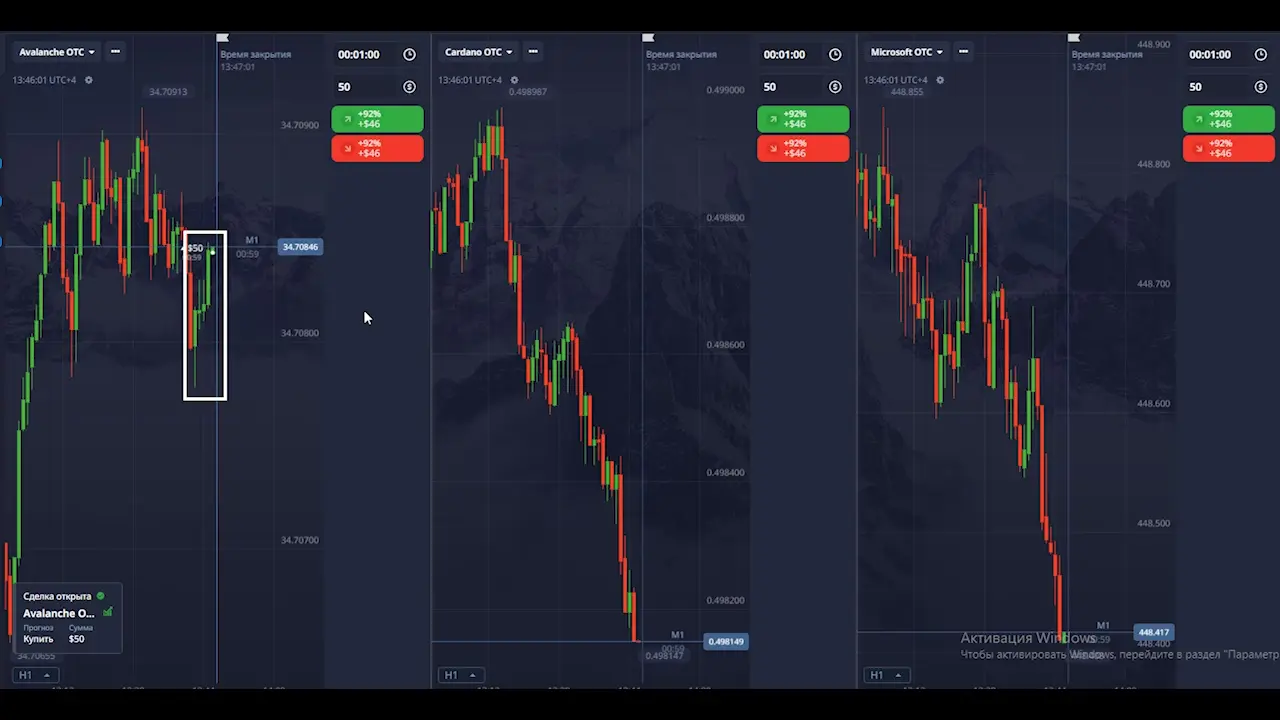1280x720 pixels.
Task: Open the Cardano OTC asset dropdown
Action: 478,52
